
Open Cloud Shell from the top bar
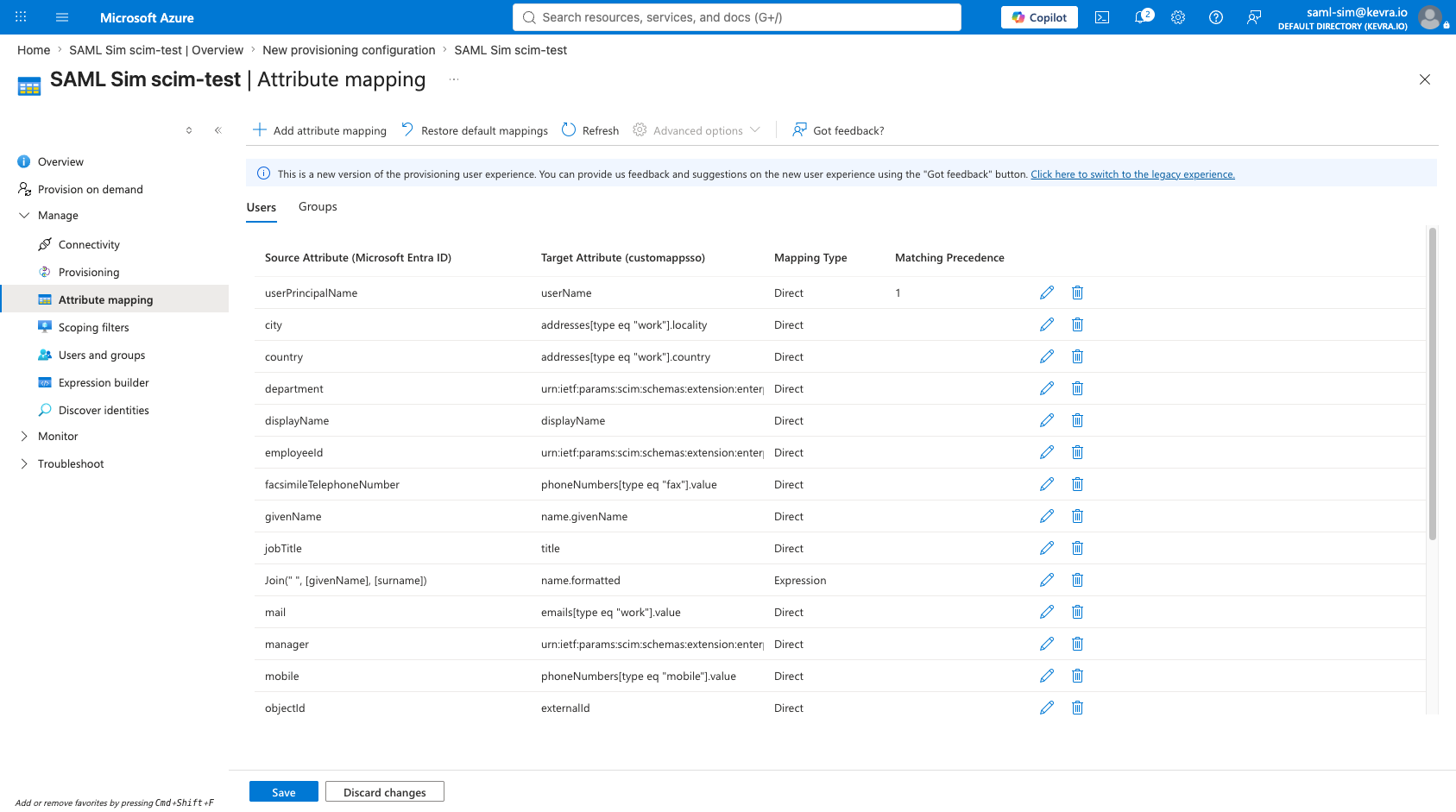[x=1102, y=17]
